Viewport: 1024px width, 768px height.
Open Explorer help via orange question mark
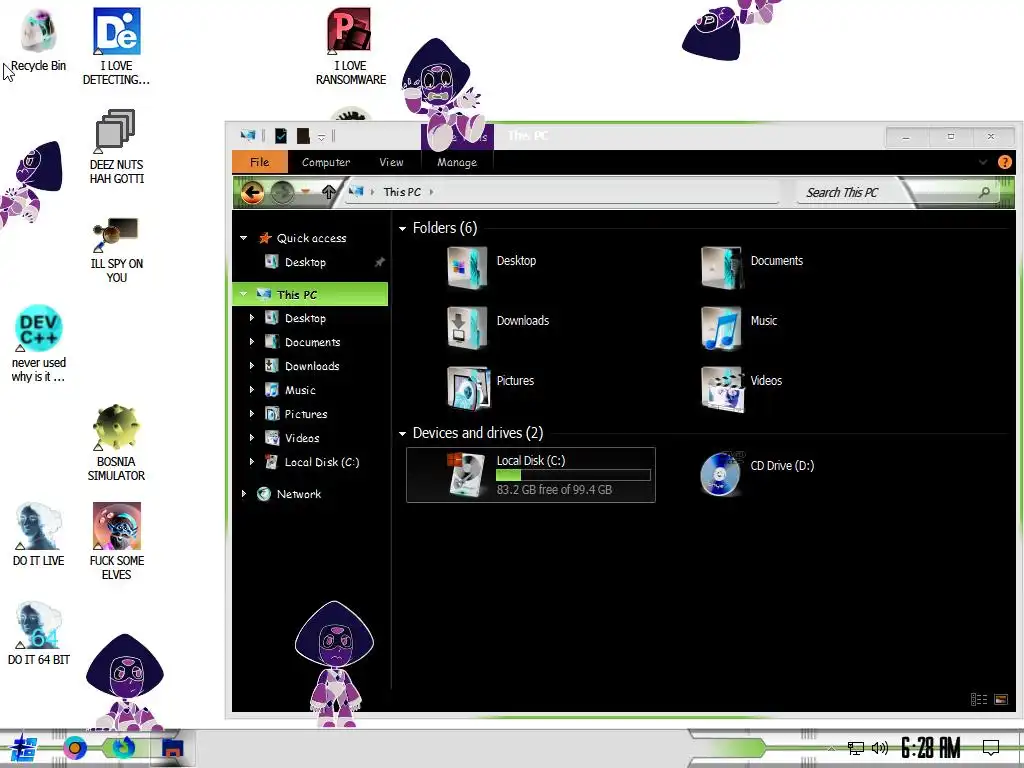point(1004,162)
